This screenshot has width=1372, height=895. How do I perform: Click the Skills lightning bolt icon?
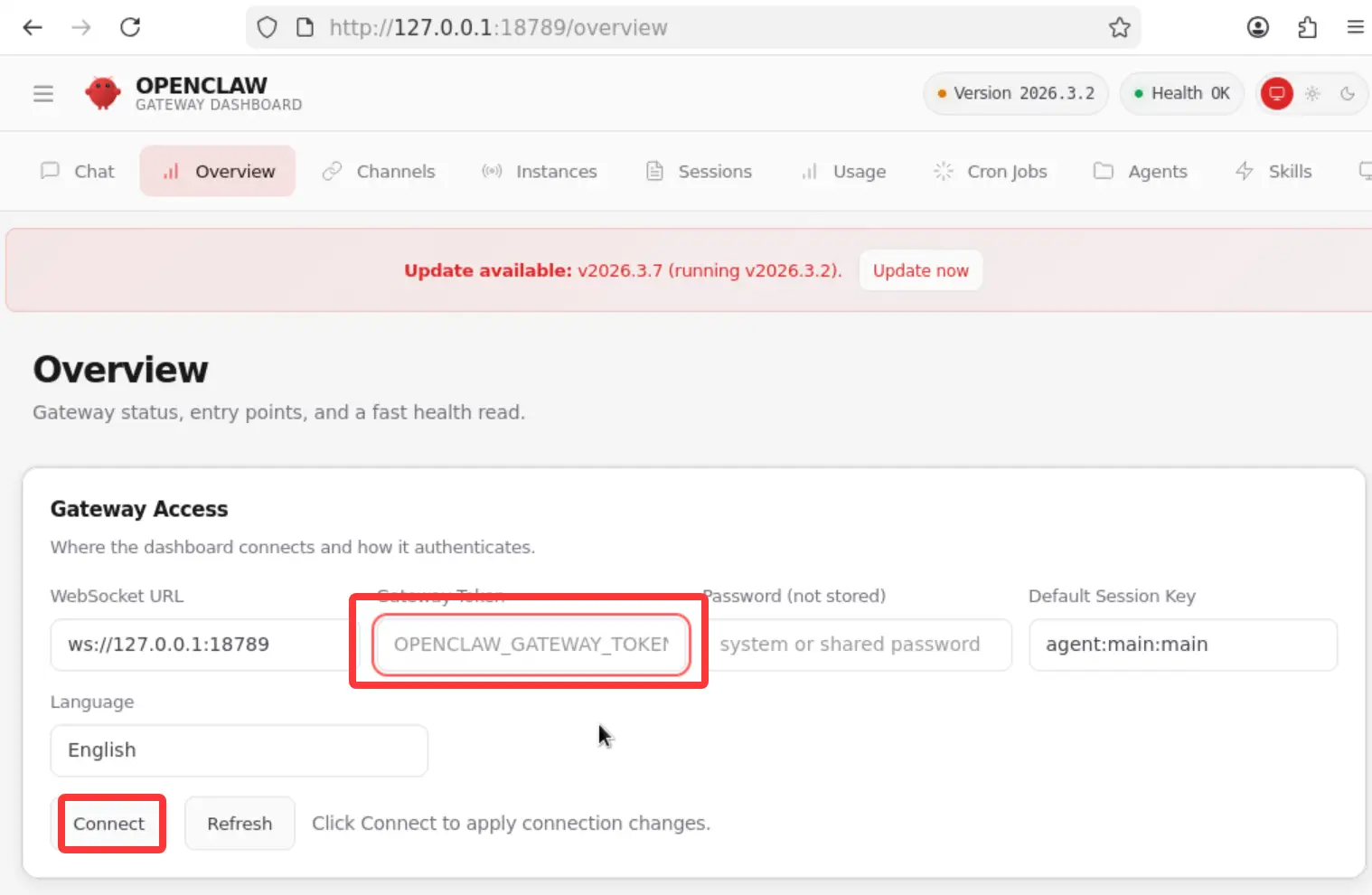pos(1245,171)
